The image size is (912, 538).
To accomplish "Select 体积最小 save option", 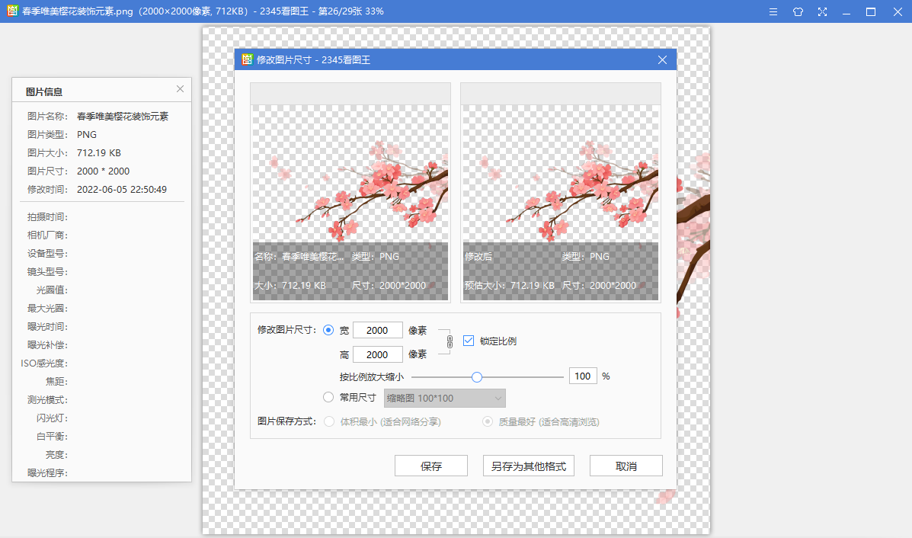I will 329,422.
